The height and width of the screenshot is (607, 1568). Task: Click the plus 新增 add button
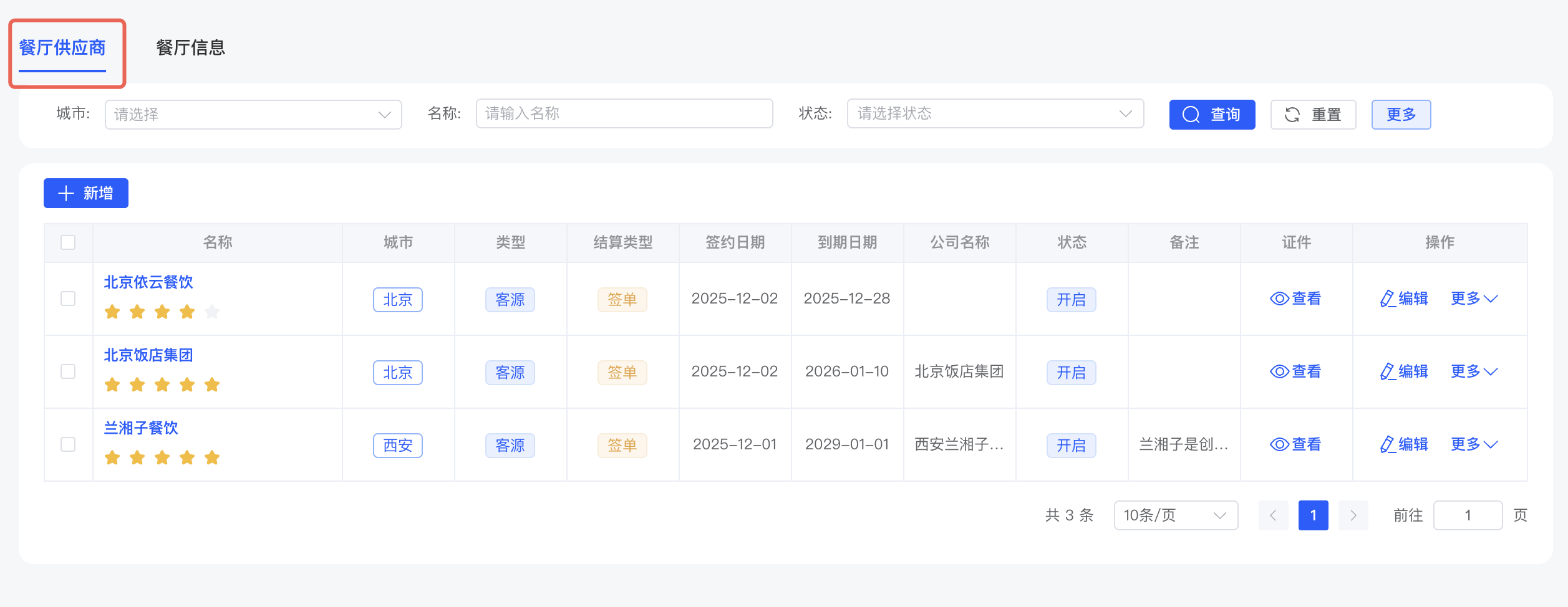point(86,193)
